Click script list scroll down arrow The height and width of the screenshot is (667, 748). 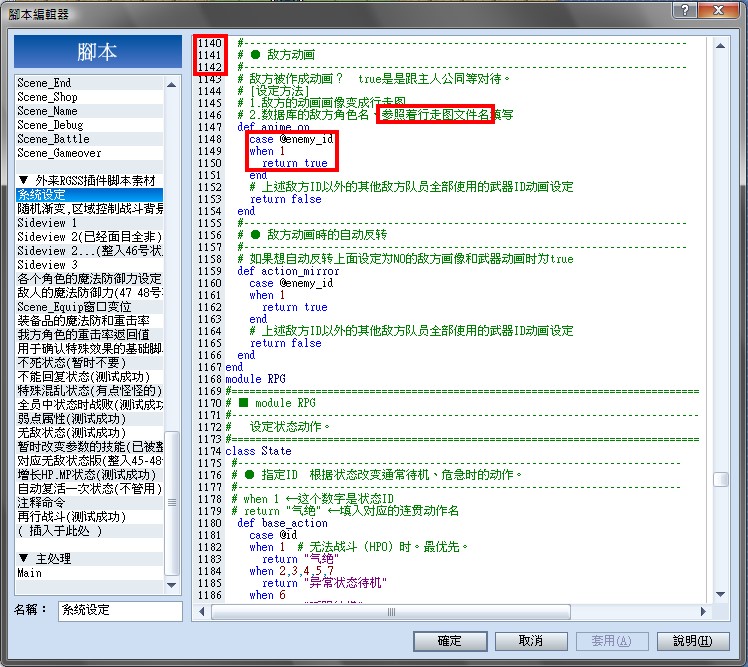[172, 585]
